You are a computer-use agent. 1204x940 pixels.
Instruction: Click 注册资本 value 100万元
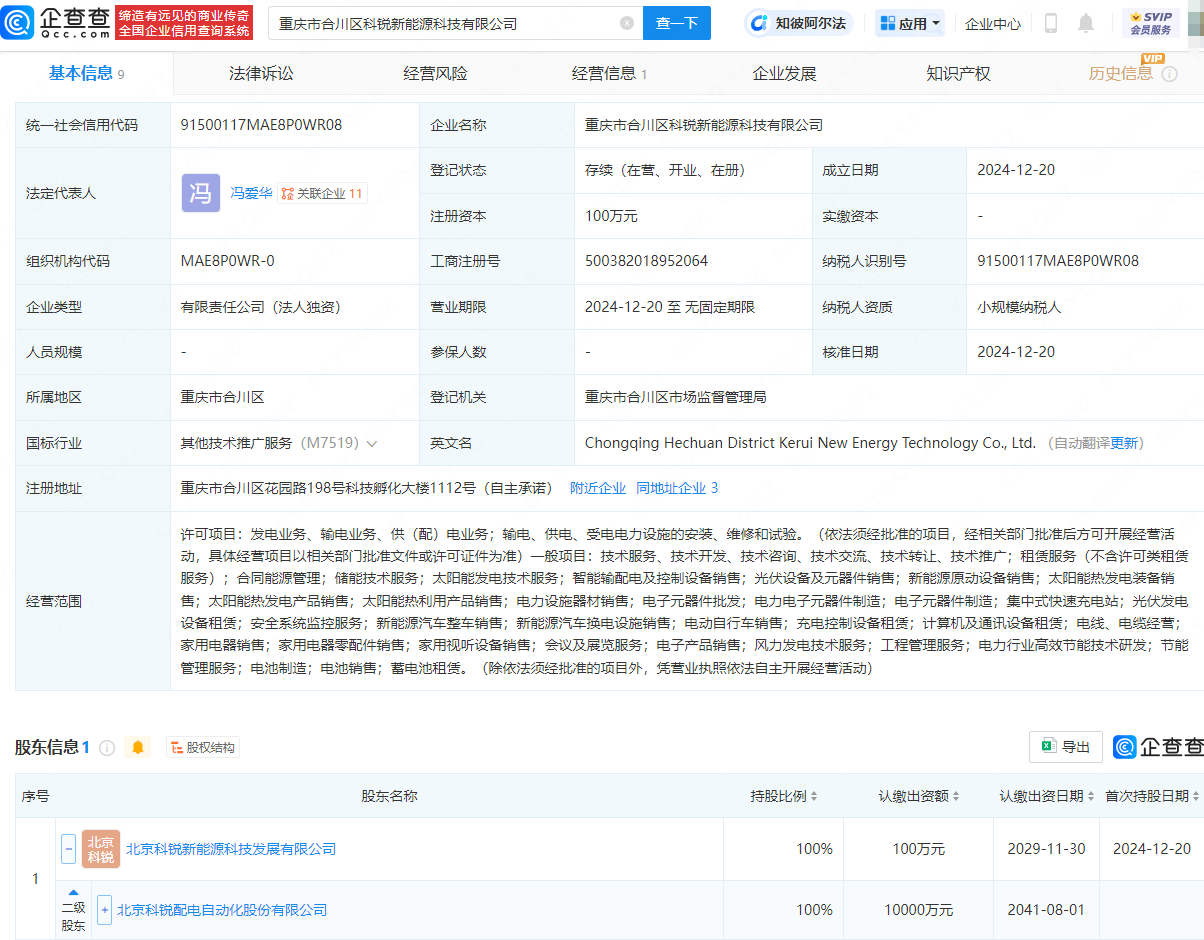point(611,216)
